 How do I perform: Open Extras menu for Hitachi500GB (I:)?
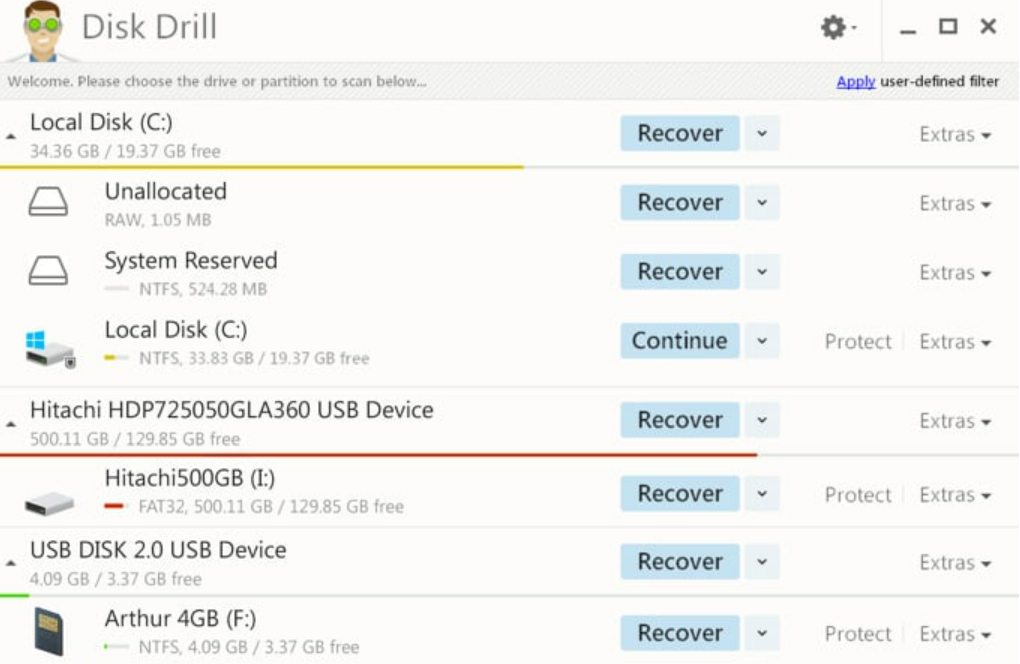955,495
